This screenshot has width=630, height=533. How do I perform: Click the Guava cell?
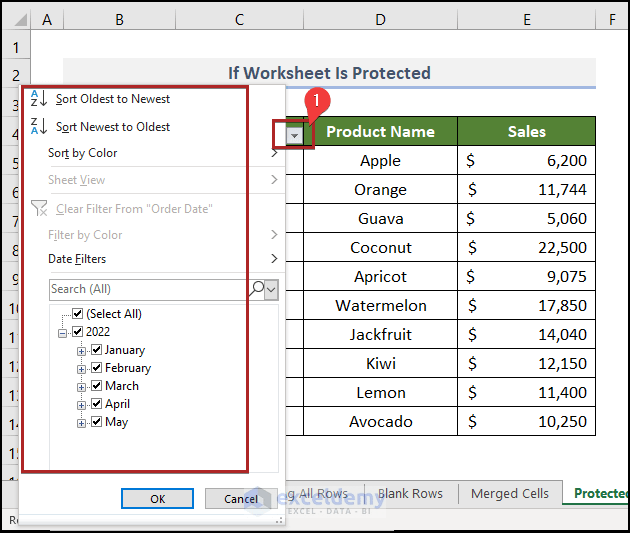(380, 219)
